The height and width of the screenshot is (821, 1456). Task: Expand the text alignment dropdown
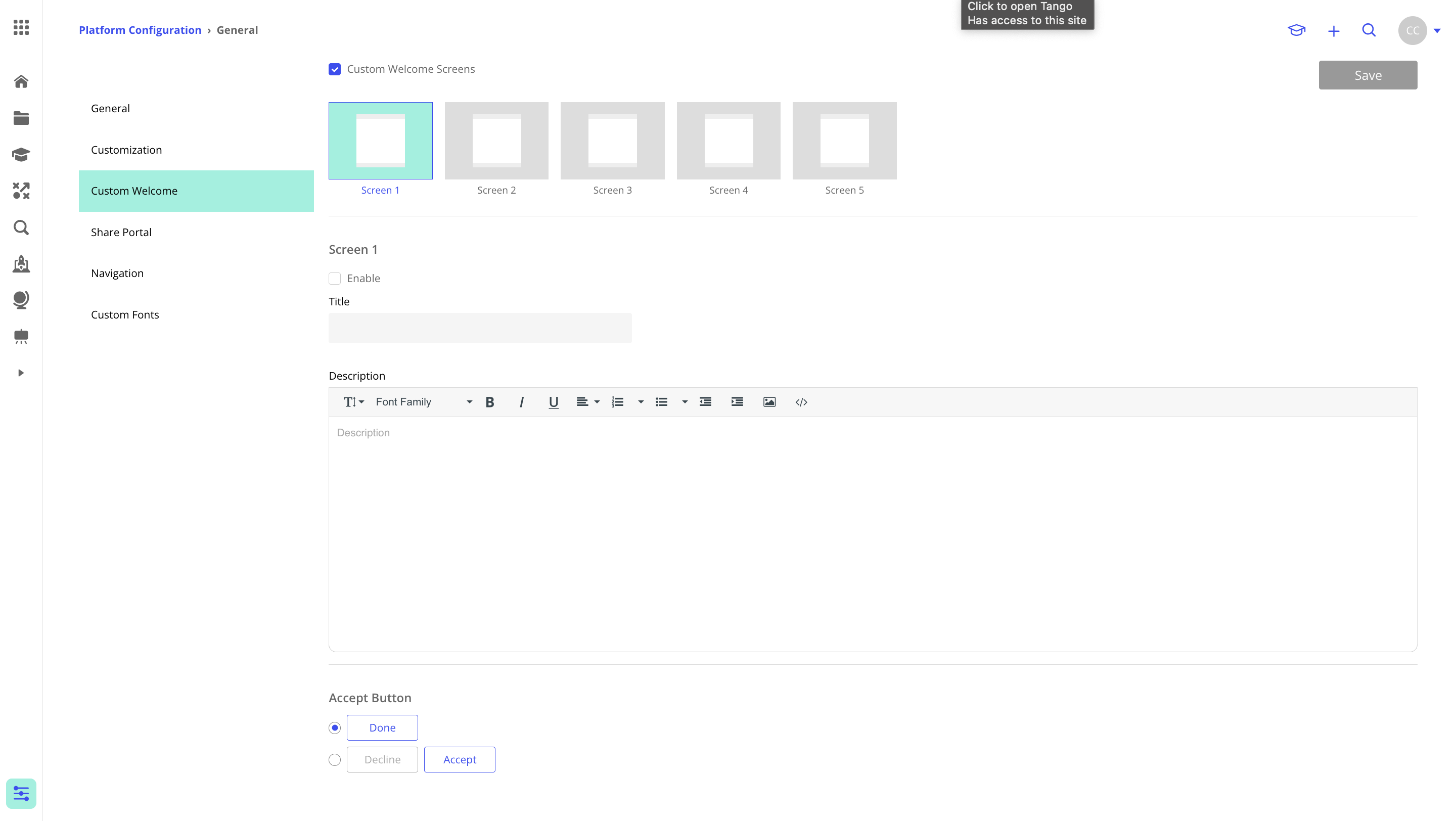pos(598,402)
